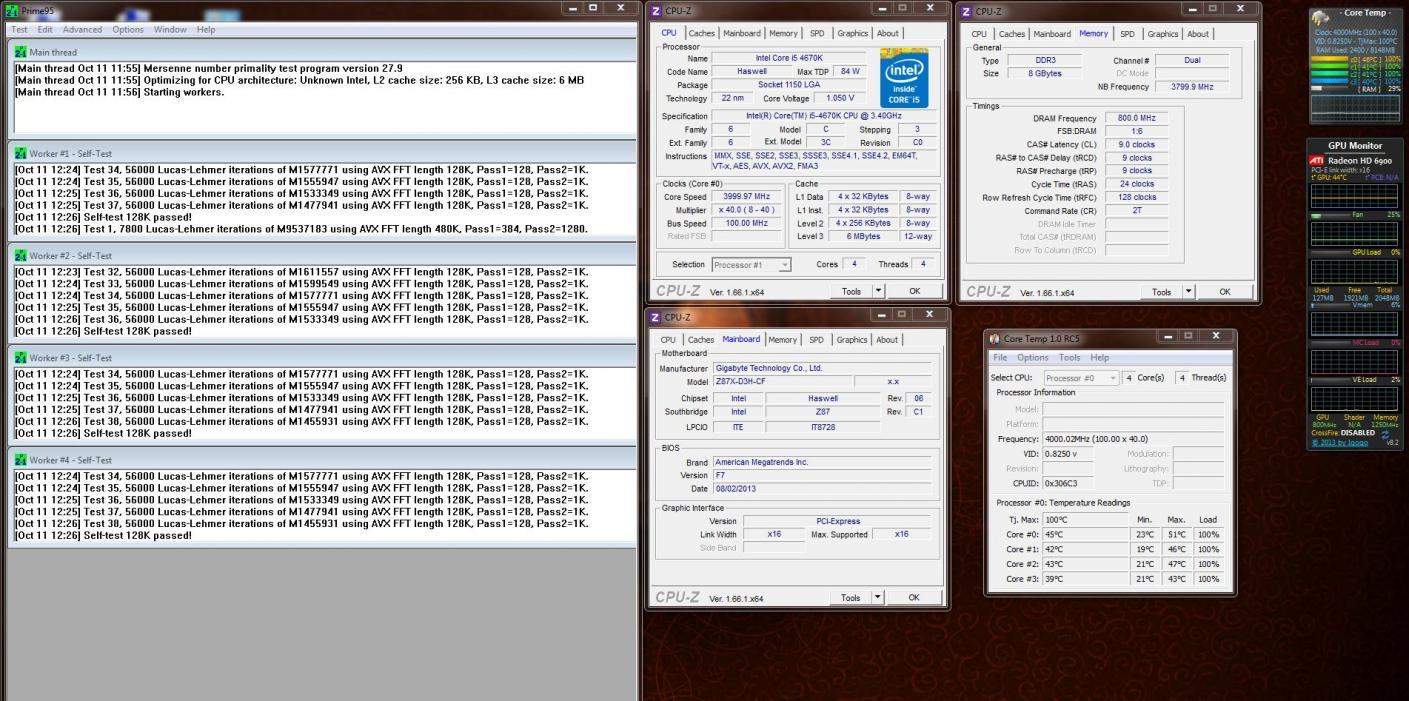Open About tab in the Mainboard CPU-Z window
Image resolution: width=1409 pixels, height=701 pixels.
coord(887,340)
